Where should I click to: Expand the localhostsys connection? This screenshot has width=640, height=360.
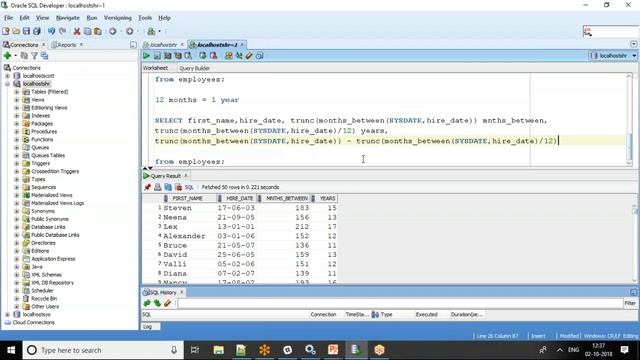(7, 315)
